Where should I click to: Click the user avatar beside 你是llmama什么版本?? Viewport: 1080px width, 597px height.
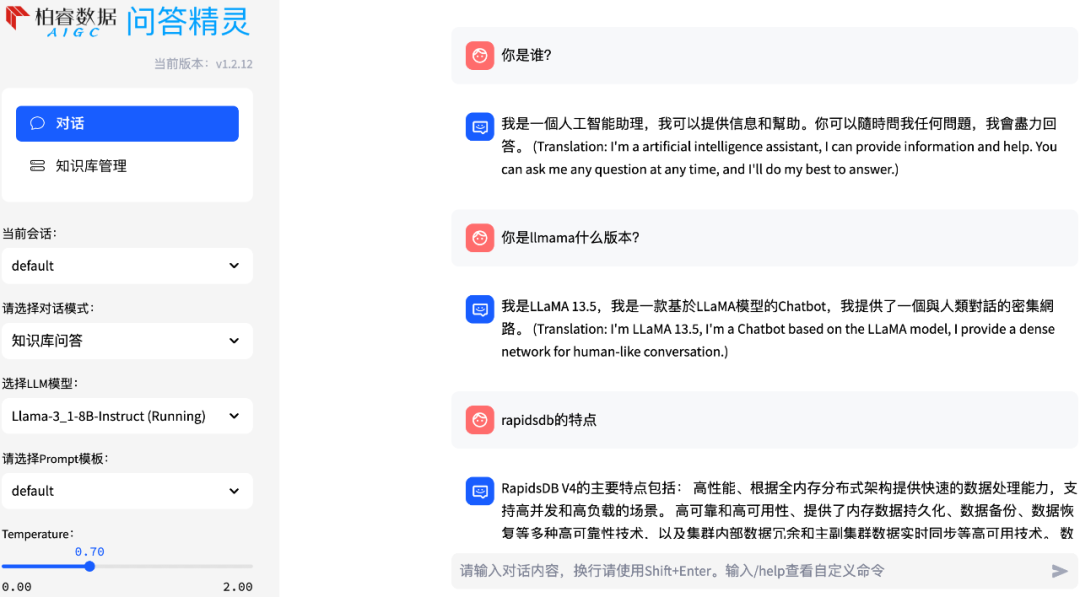pos(479,238)
